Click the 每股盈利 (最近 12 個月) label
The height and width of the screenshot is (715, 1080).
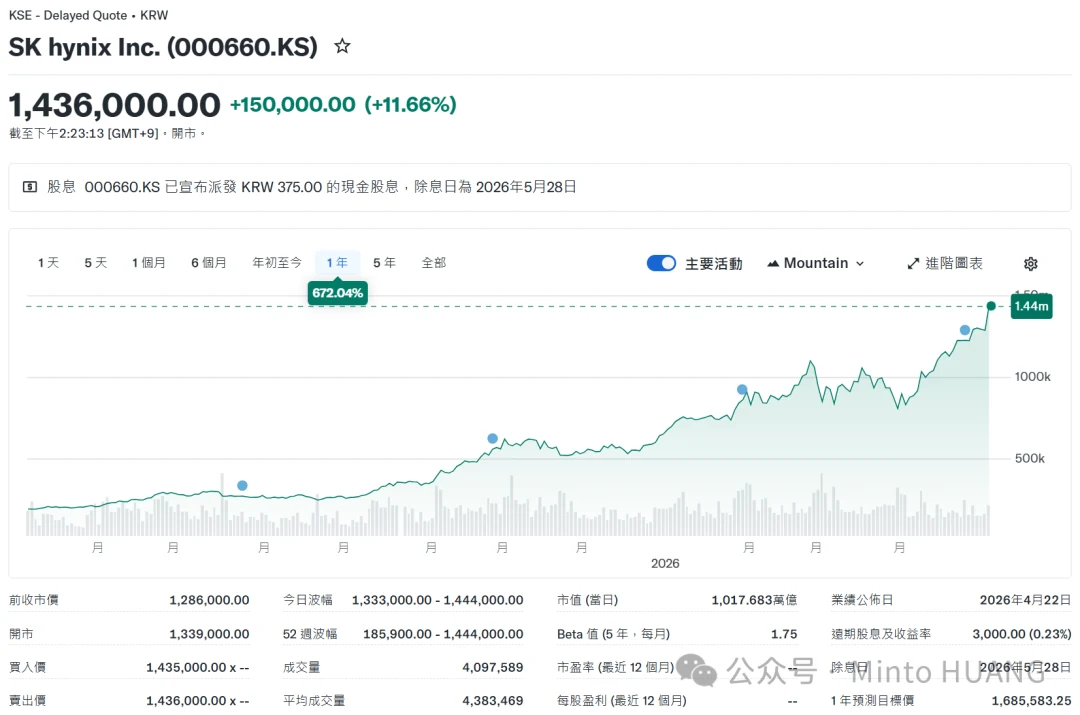pos(622,701)
